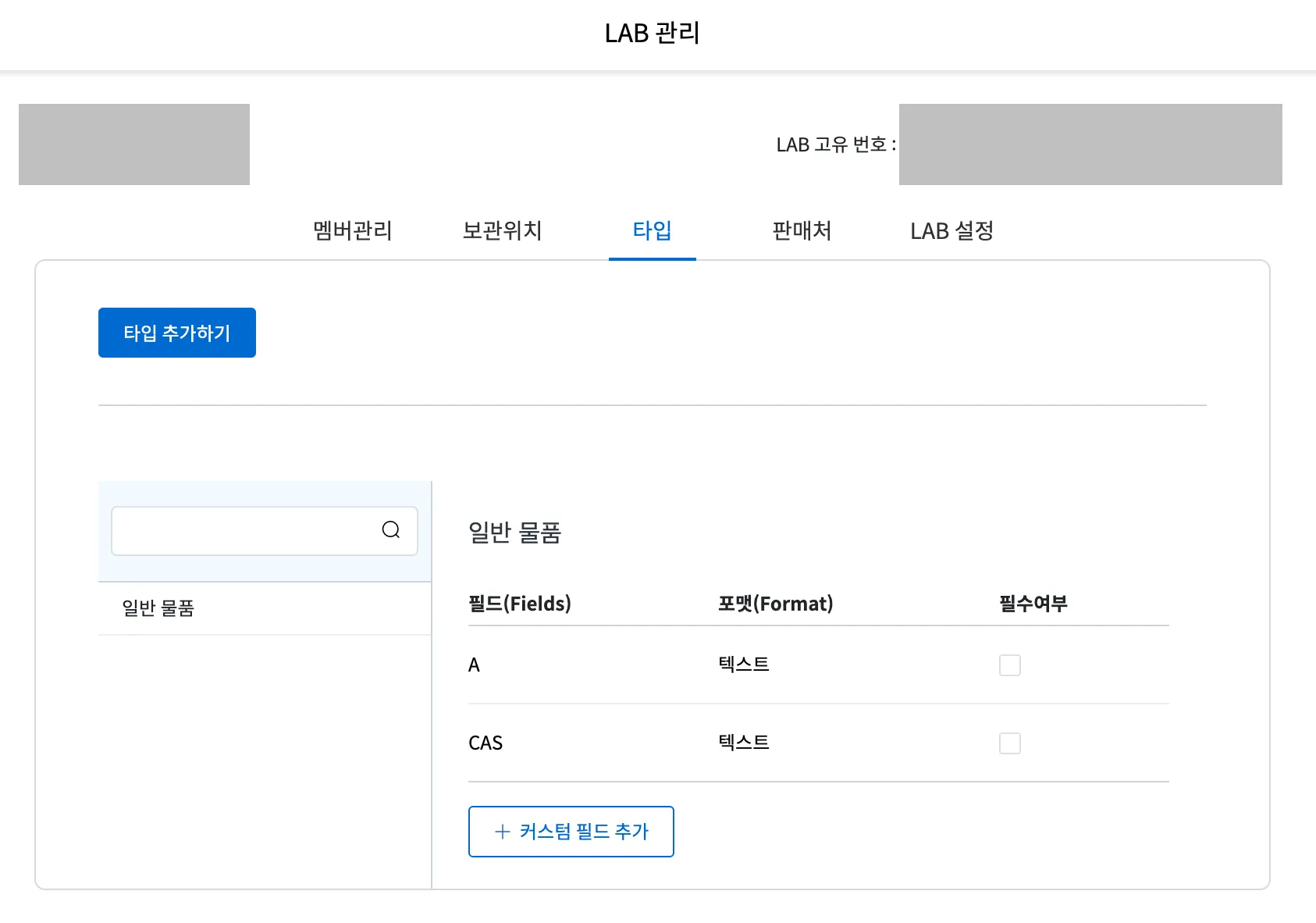Click the CAS field name
The image size is (1316, 923).
tap(485, 743)
